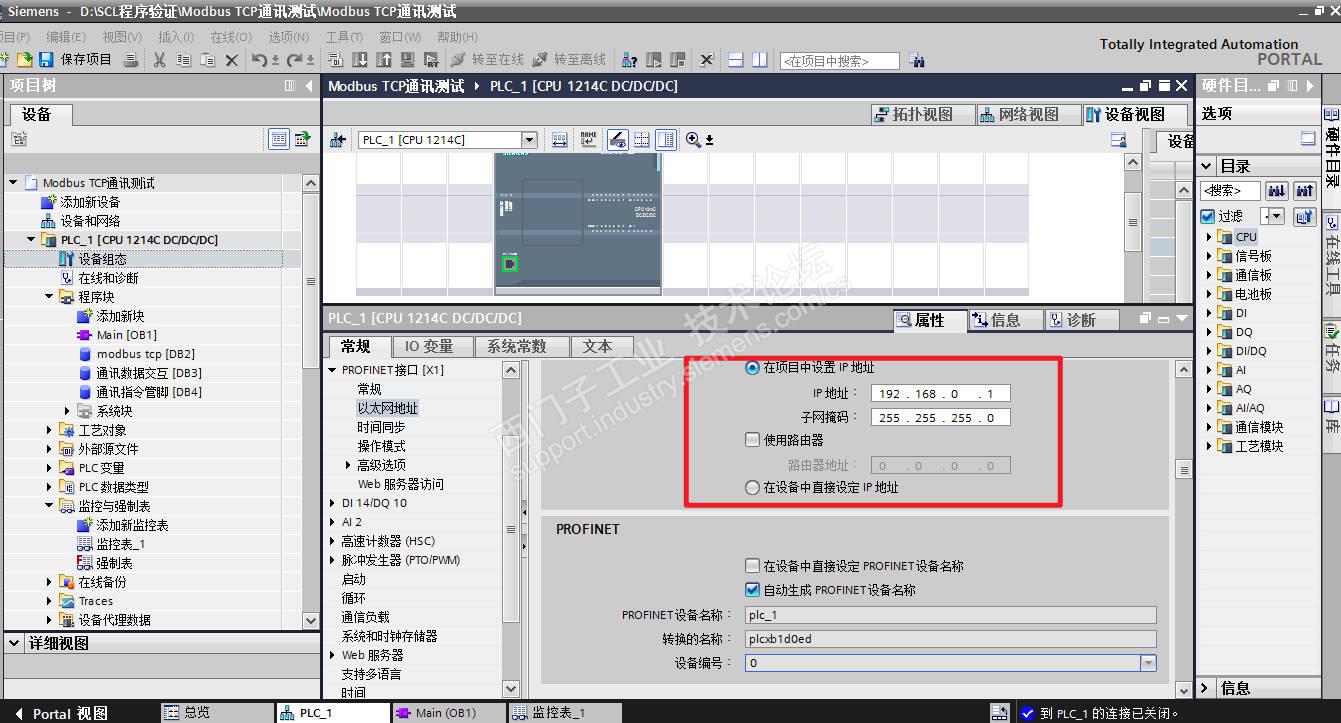Image resolution: width=1341 pixels, height=723 pixels.
Task: Select 在设备中直接设定 IP 地址 radio button
Action: [752, 488]
